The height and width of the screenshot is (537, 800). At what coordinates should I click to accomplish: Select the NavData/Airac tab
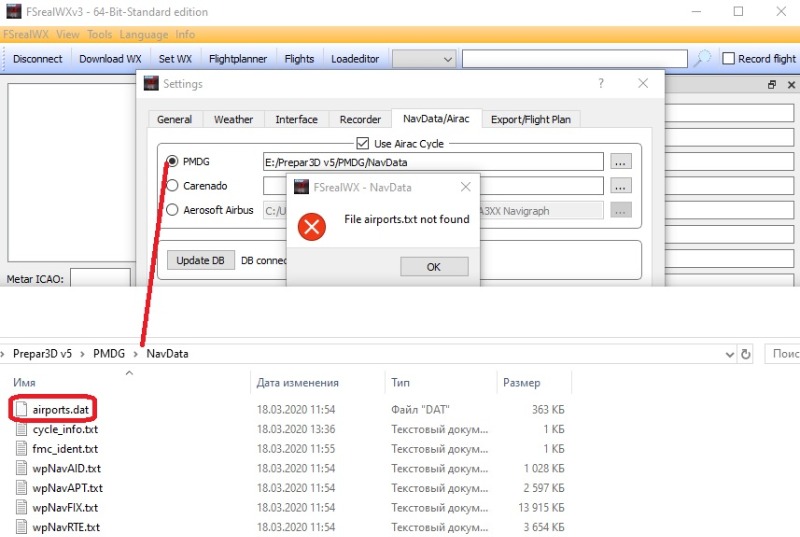(x=436, y=118)
